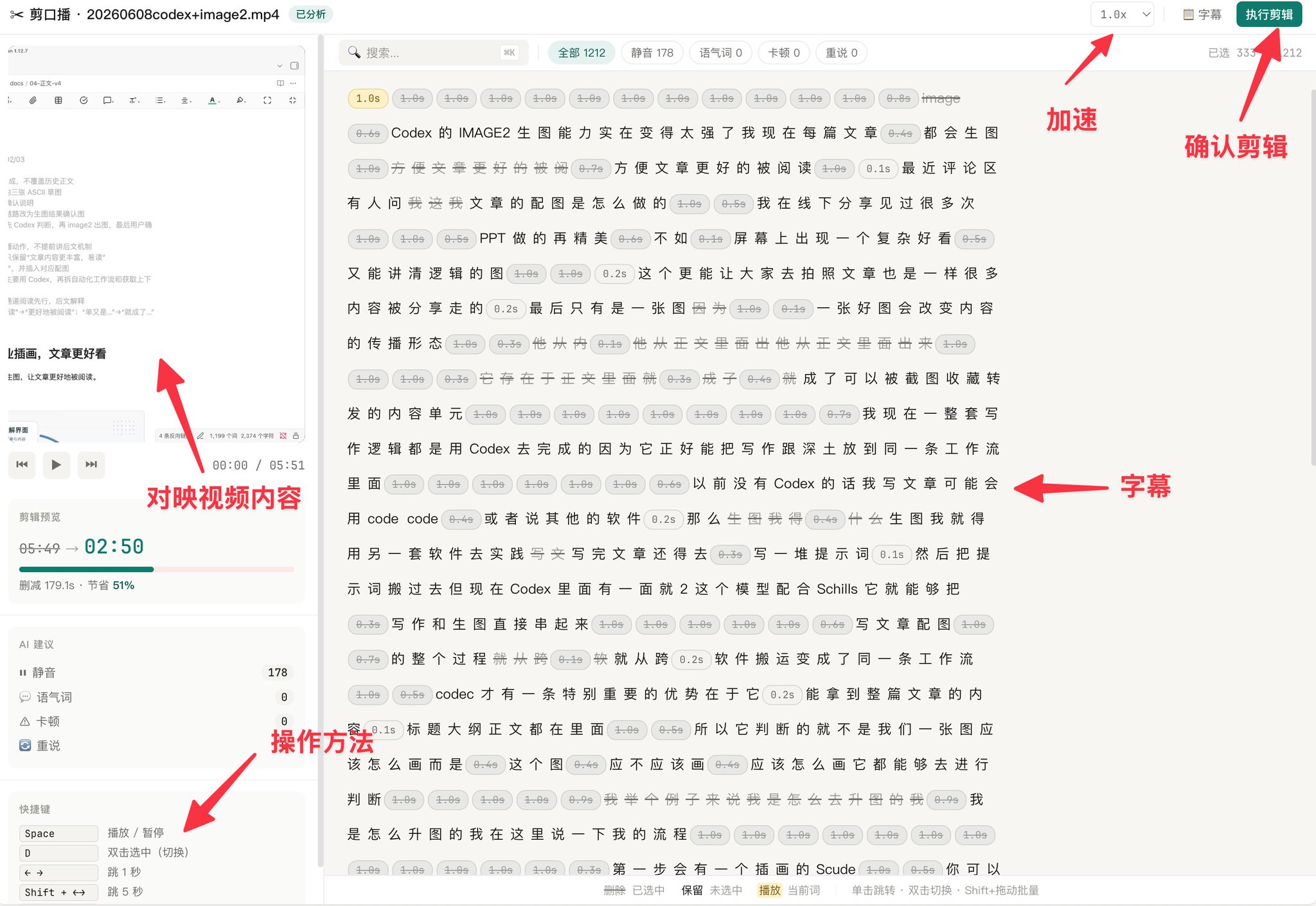The height and width of the screenshot is (906, 1316).
Task: Jump to the word 'Schills' in transcript
Action: [x=837, y=589]
